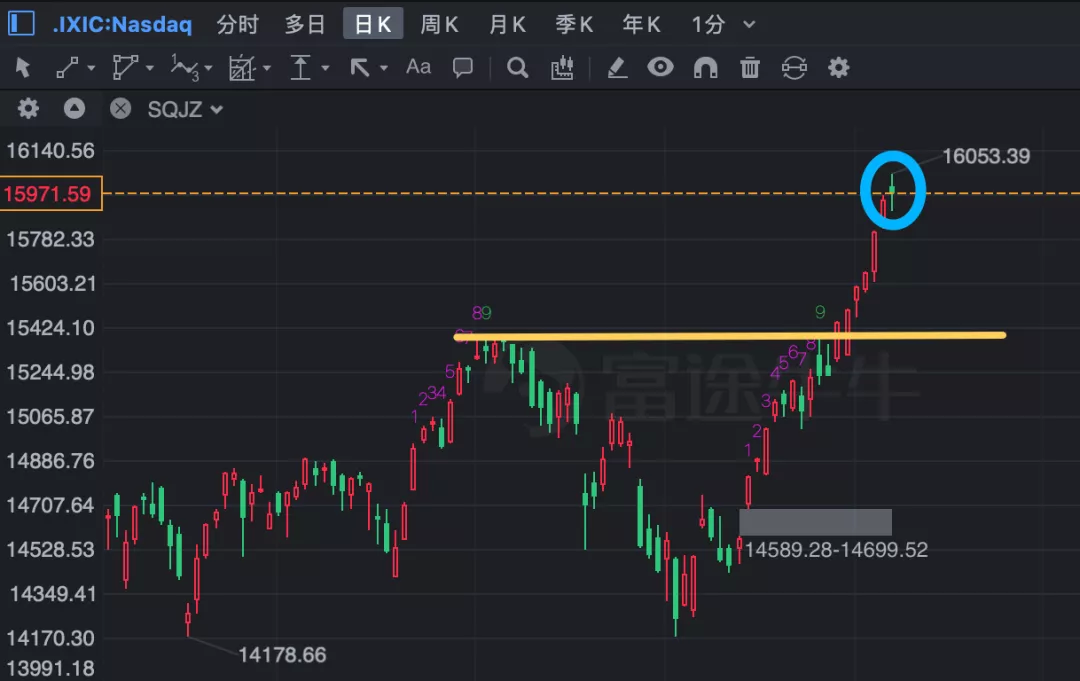Switch to the 月K monthly tab
This screenshot has height=681, width=1080.
click(x=507, y=25)
